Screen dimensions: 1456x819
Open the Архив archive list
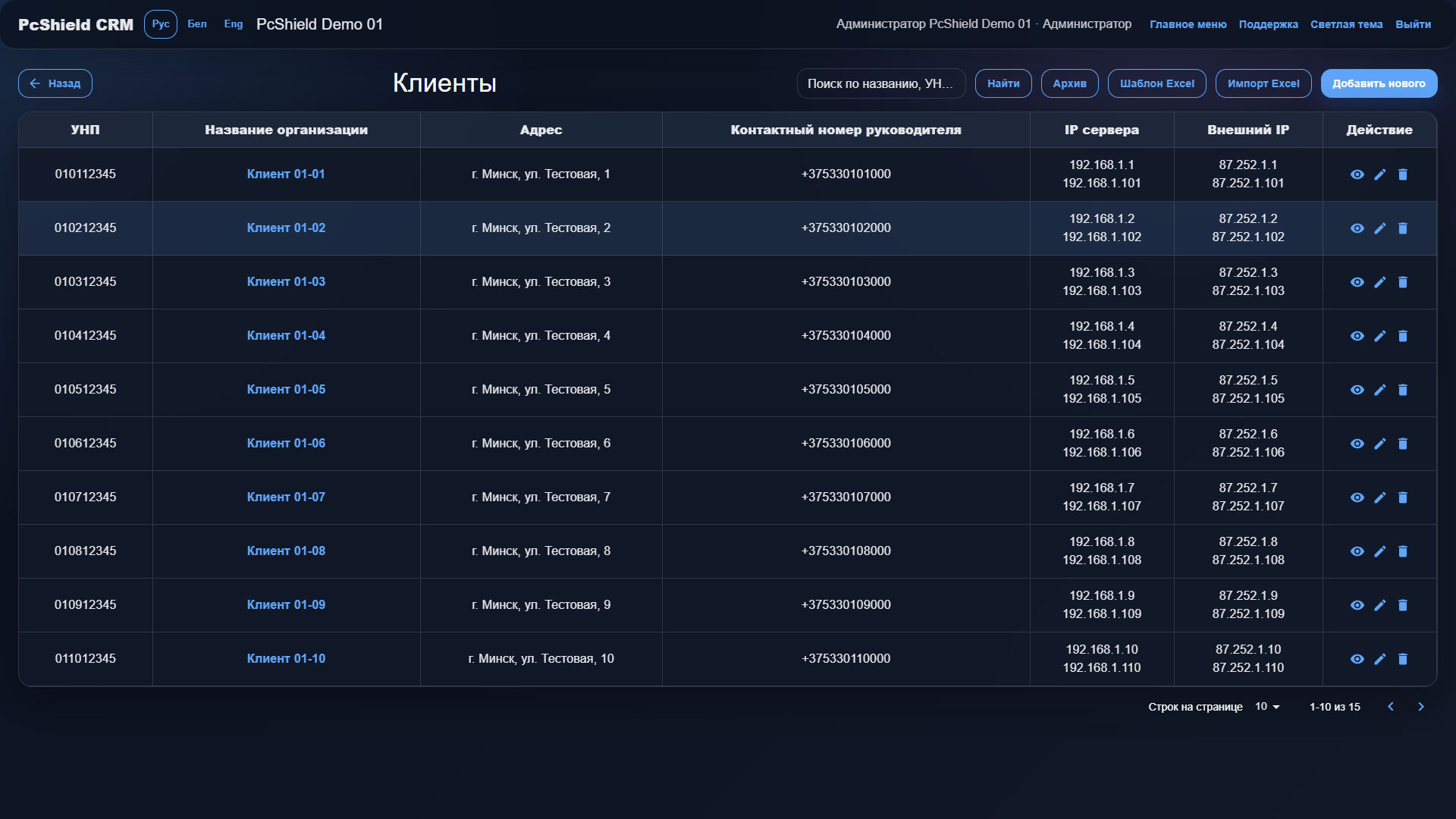tap(1070, 83)
